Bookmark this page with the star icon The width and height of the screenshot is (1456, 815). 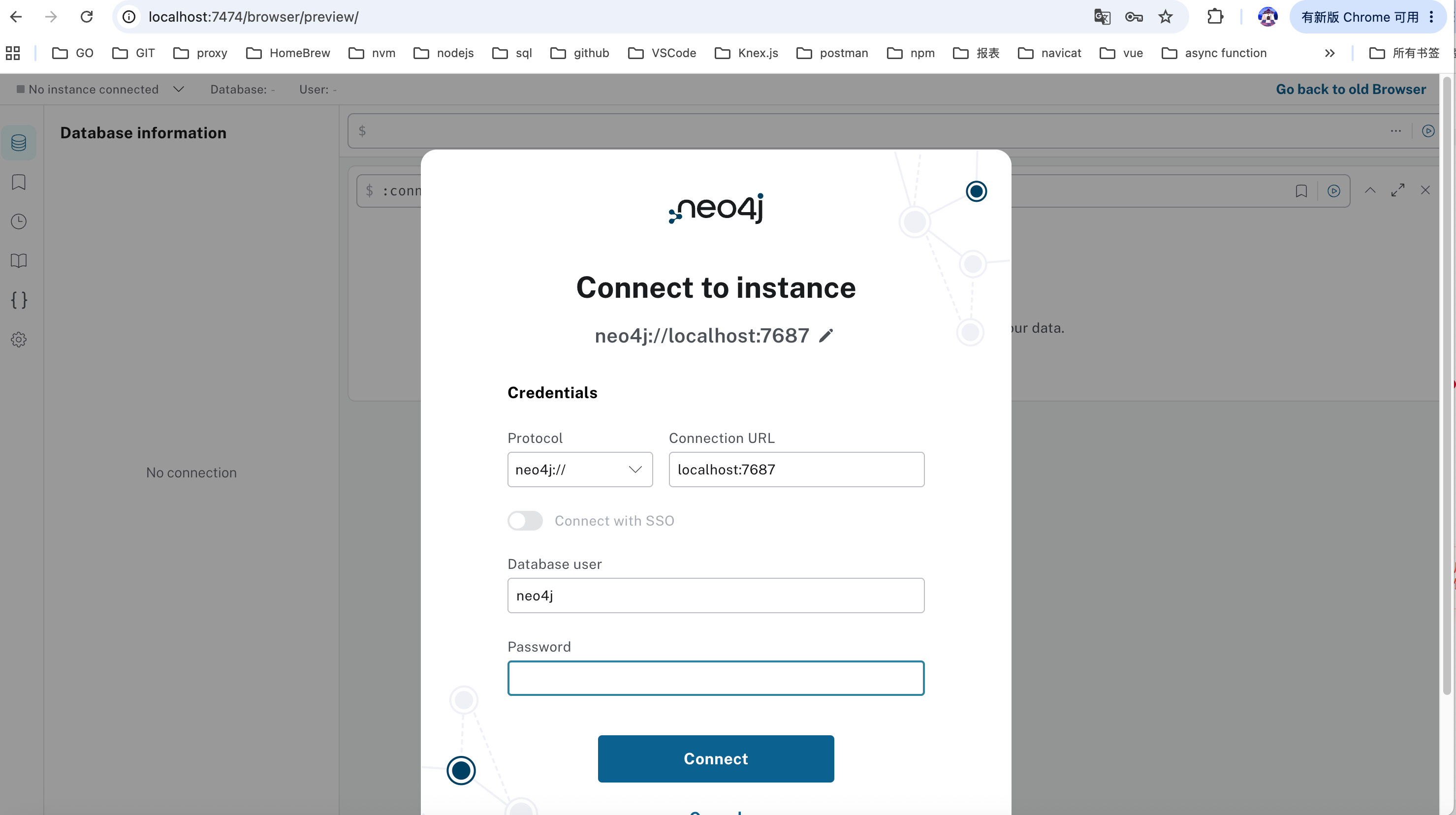click(1166, 17)
